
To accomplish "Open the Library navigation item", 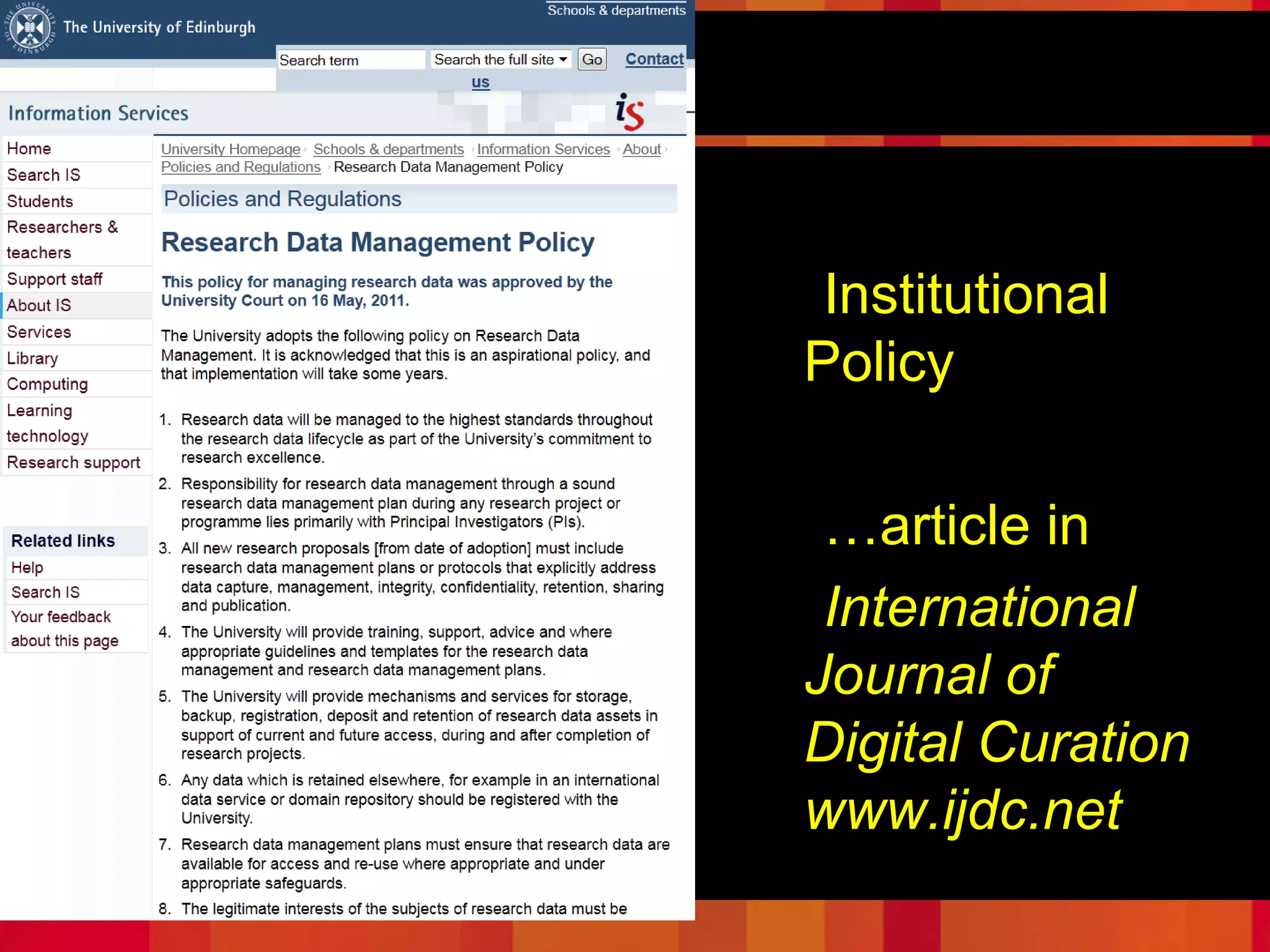I will pyautogui.click(x=78, y=358).
